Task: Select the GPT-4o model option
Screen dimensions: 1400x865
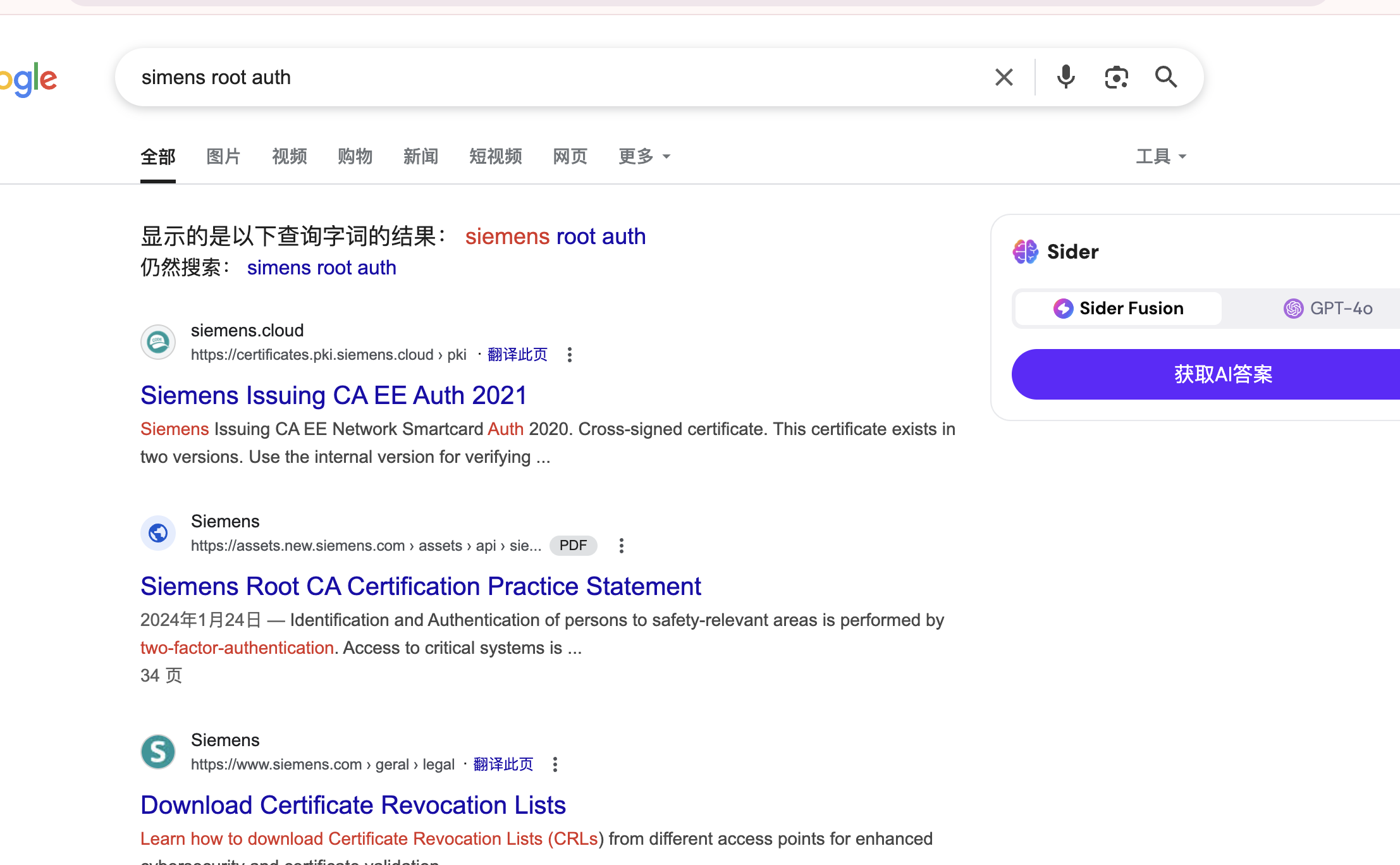Action: coord(1328,309)
